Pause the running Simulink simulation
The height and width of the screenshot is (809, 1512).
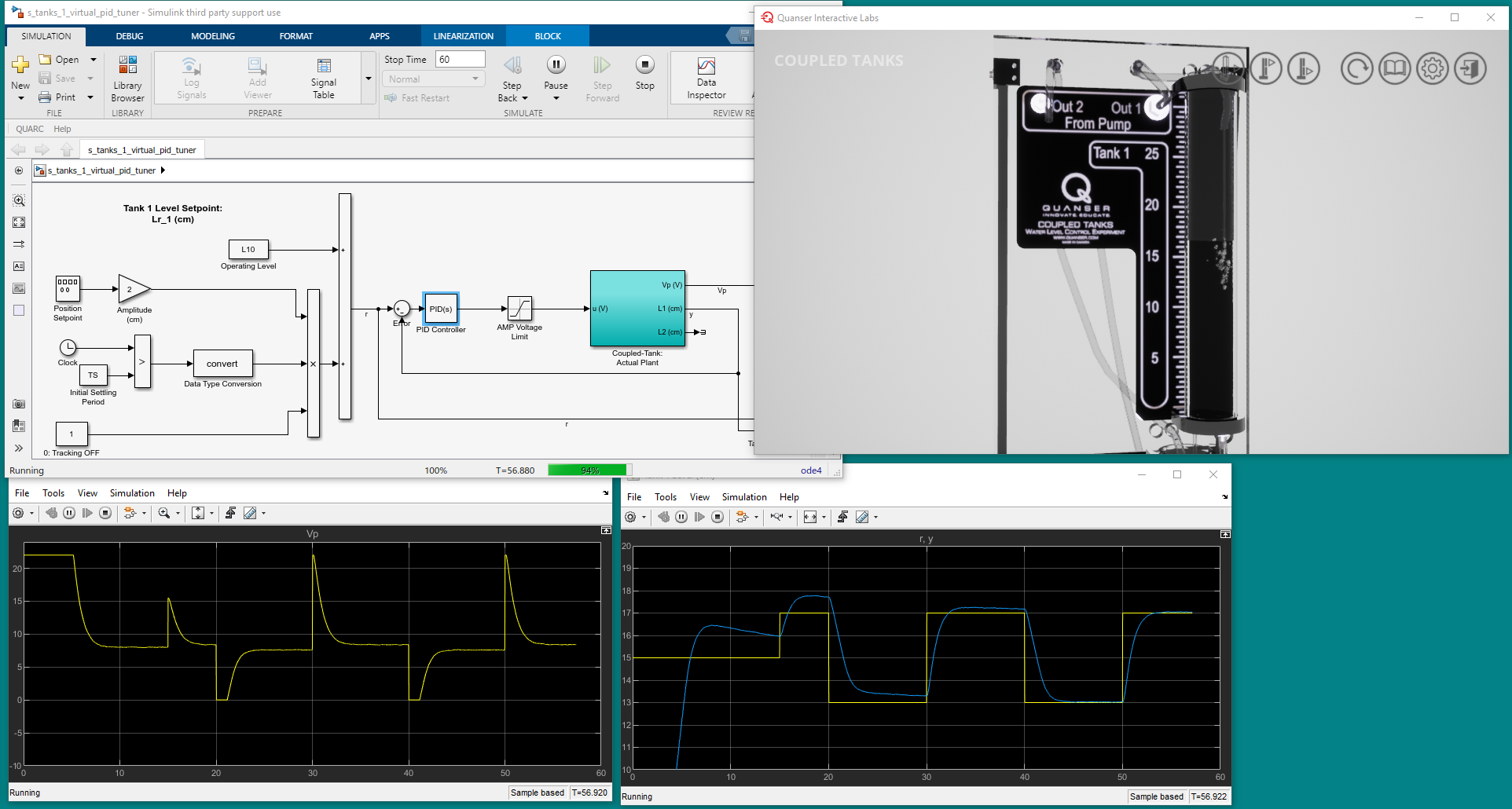tap(556, 65)
